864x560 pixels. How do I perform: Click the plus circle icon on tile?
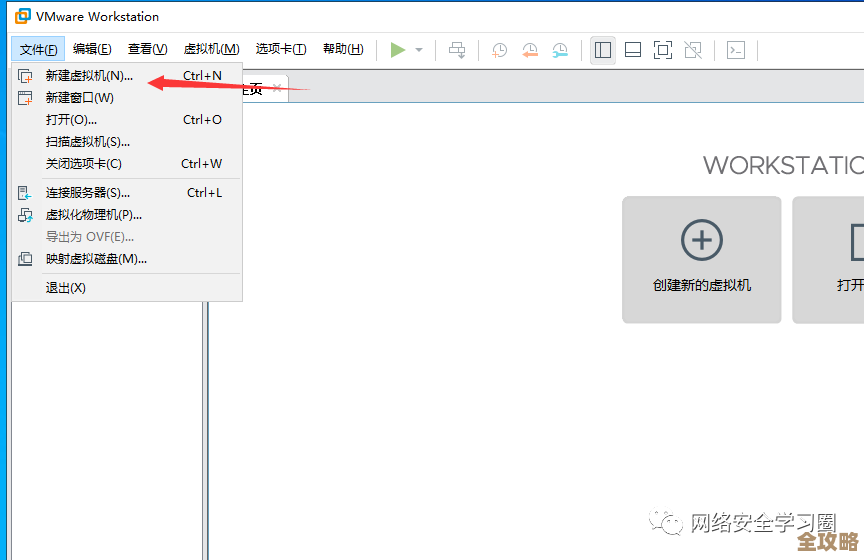click(x=701, y=240)
